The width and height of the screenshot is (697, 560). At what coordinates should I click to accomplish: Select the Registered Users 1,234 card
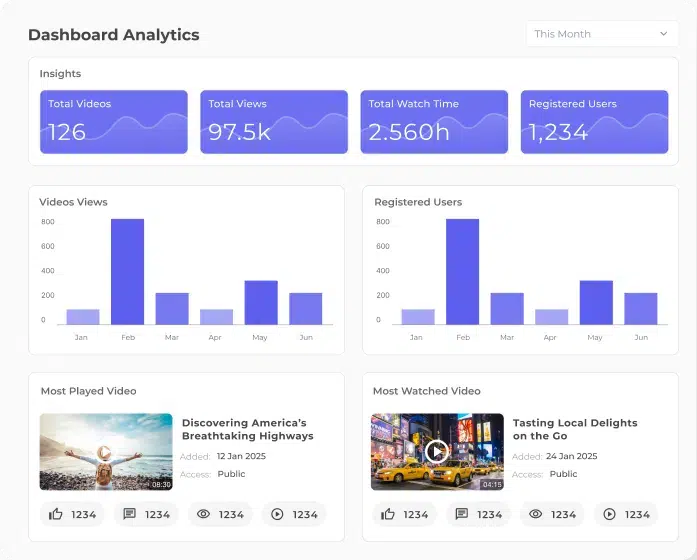[594, 122]
